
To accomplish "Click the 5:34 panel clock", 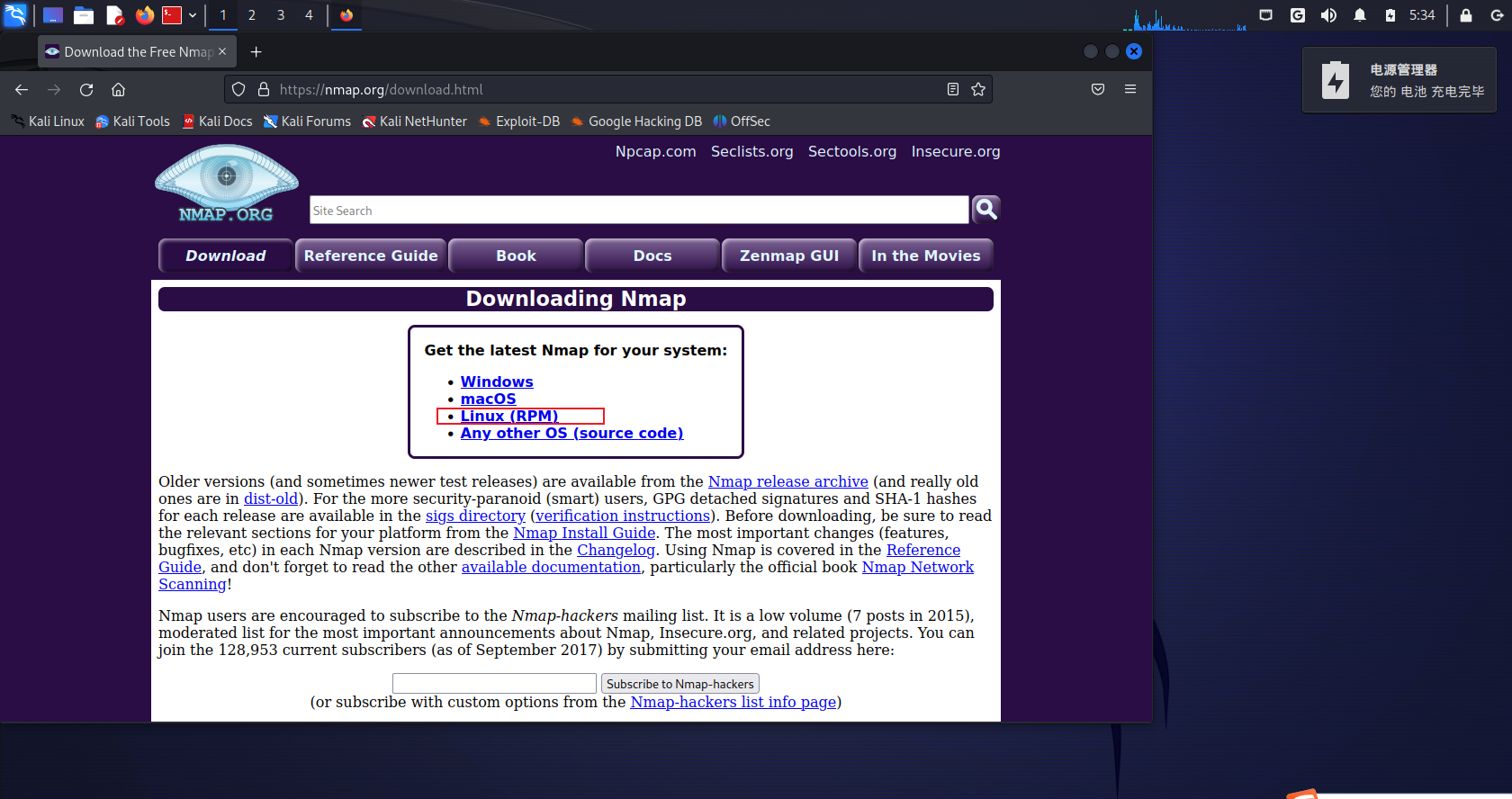I will click(x=1422, y=15).
